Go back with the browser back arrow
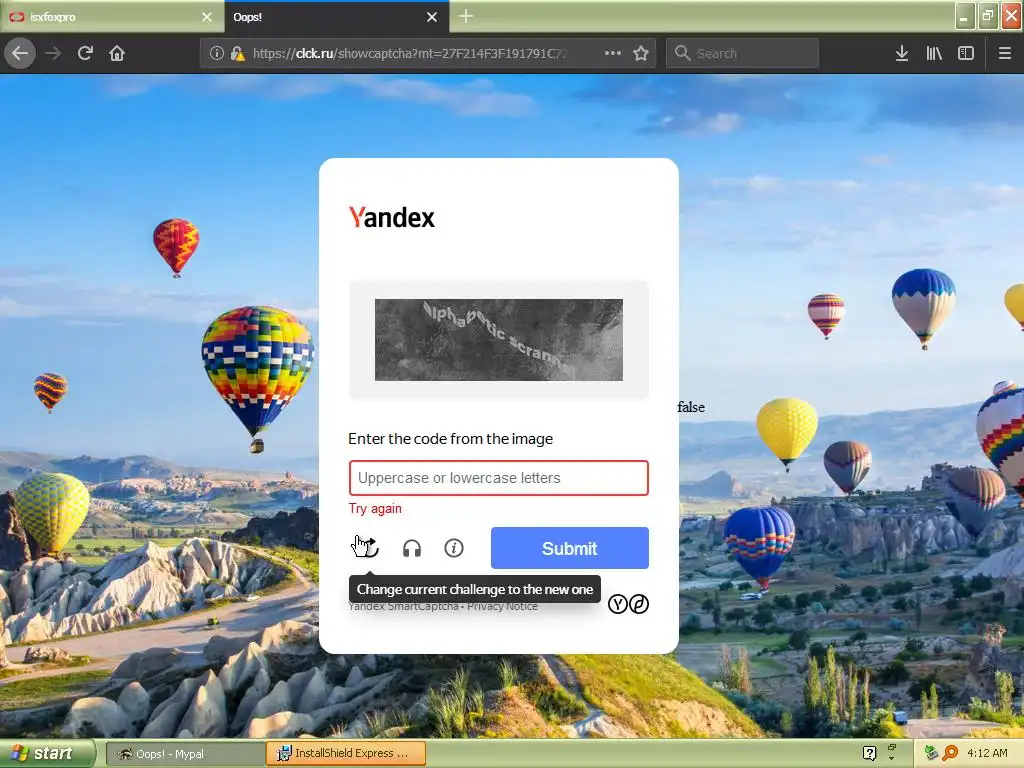 (20, 53)
